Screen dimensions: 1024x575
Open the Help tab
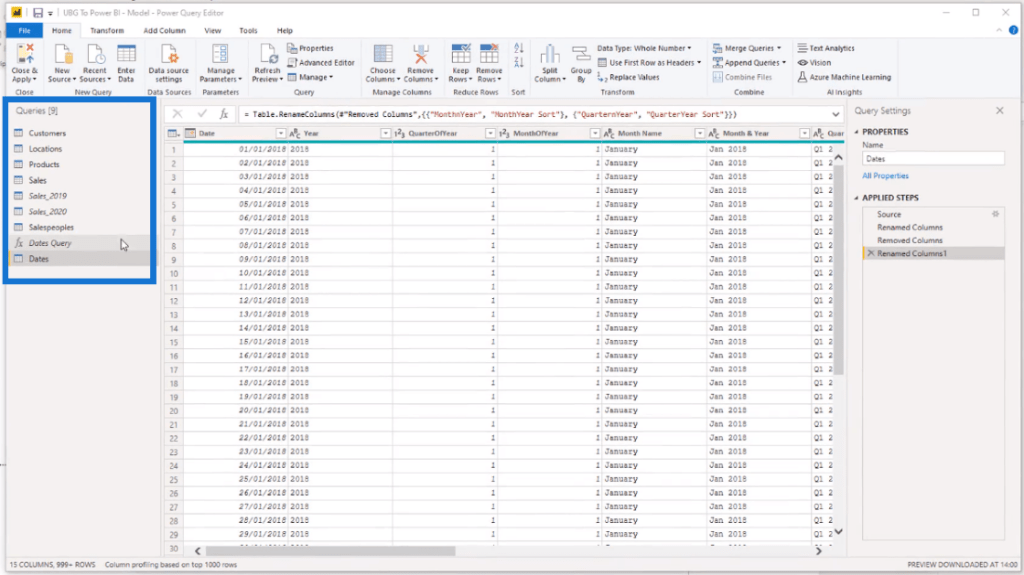[284, 31]
